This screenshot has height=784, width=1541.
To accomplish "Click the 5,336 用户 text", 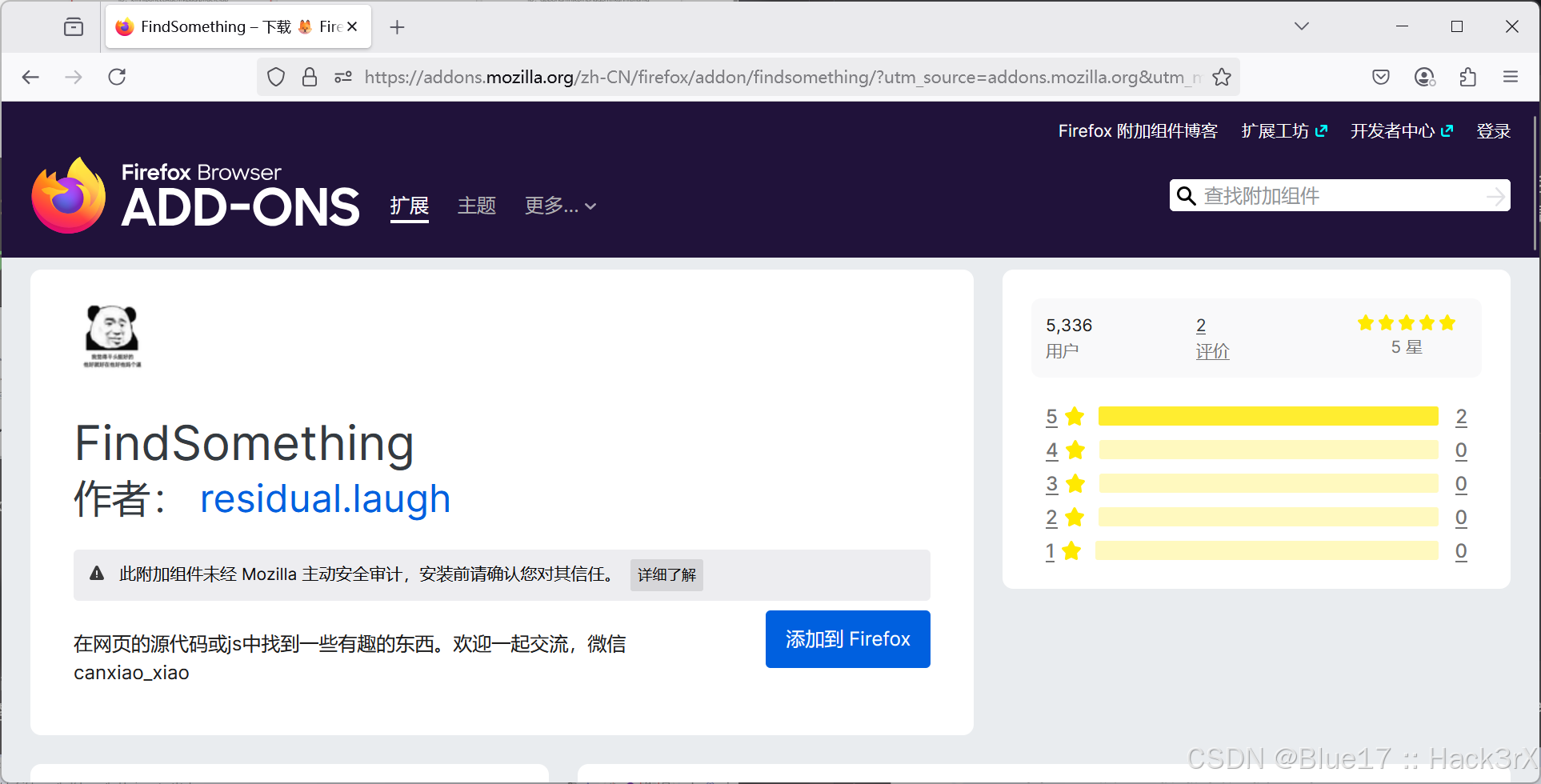I will [1069, 338].
